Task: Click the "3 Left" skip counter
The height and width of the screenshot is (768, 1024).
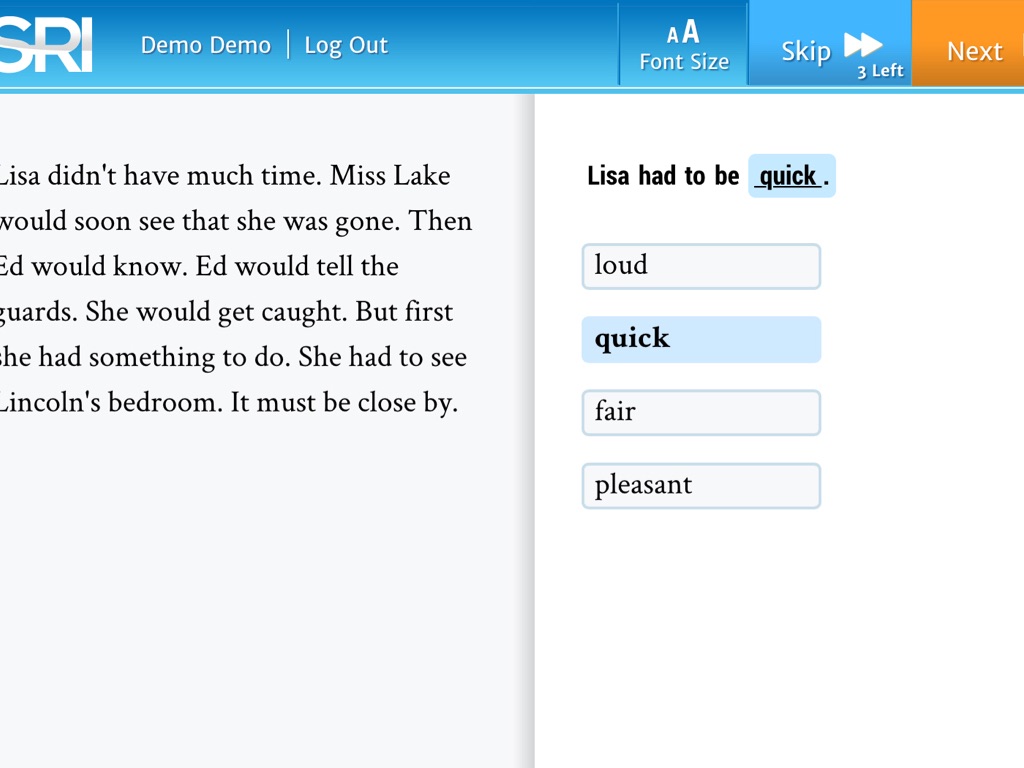Action: pyautogui.click(x=879, y=71)
